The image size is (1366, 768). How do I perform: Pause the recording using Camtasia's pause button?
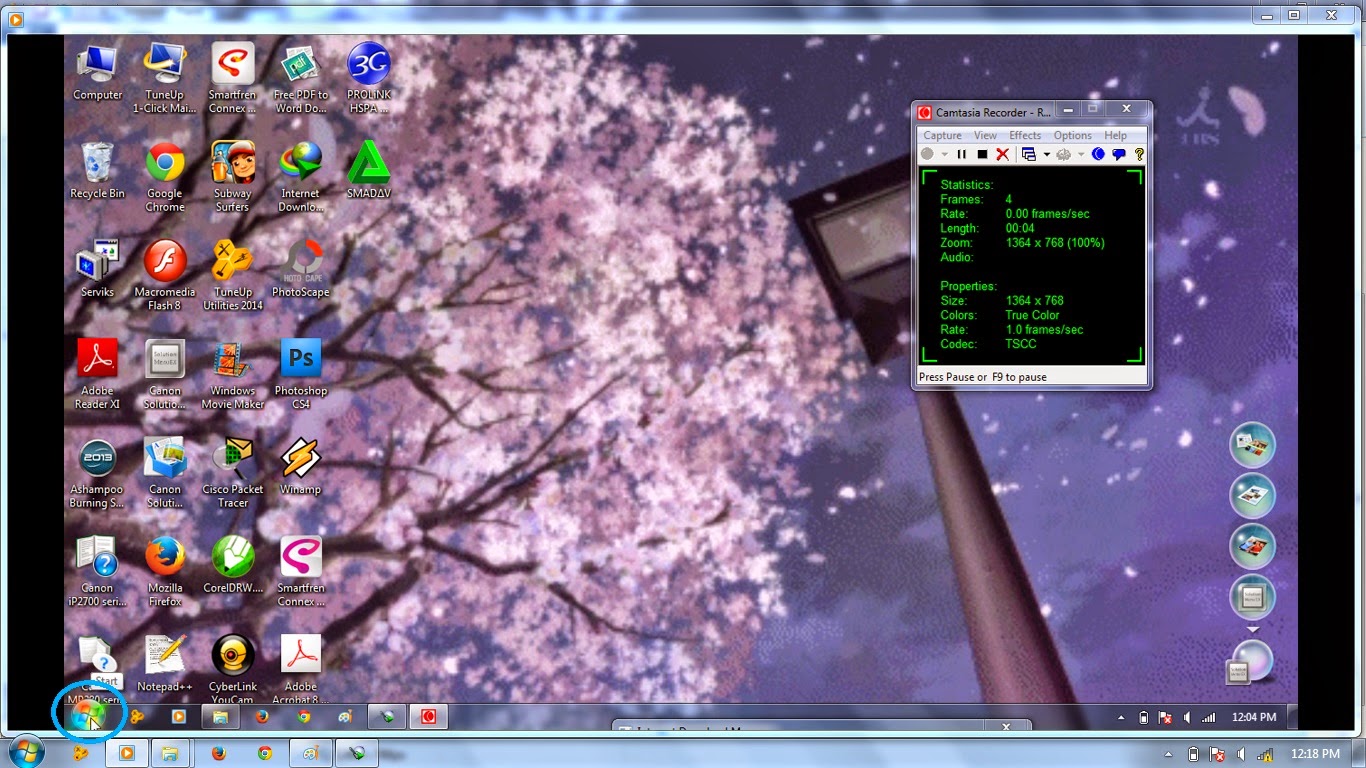[x=962, y=154]
